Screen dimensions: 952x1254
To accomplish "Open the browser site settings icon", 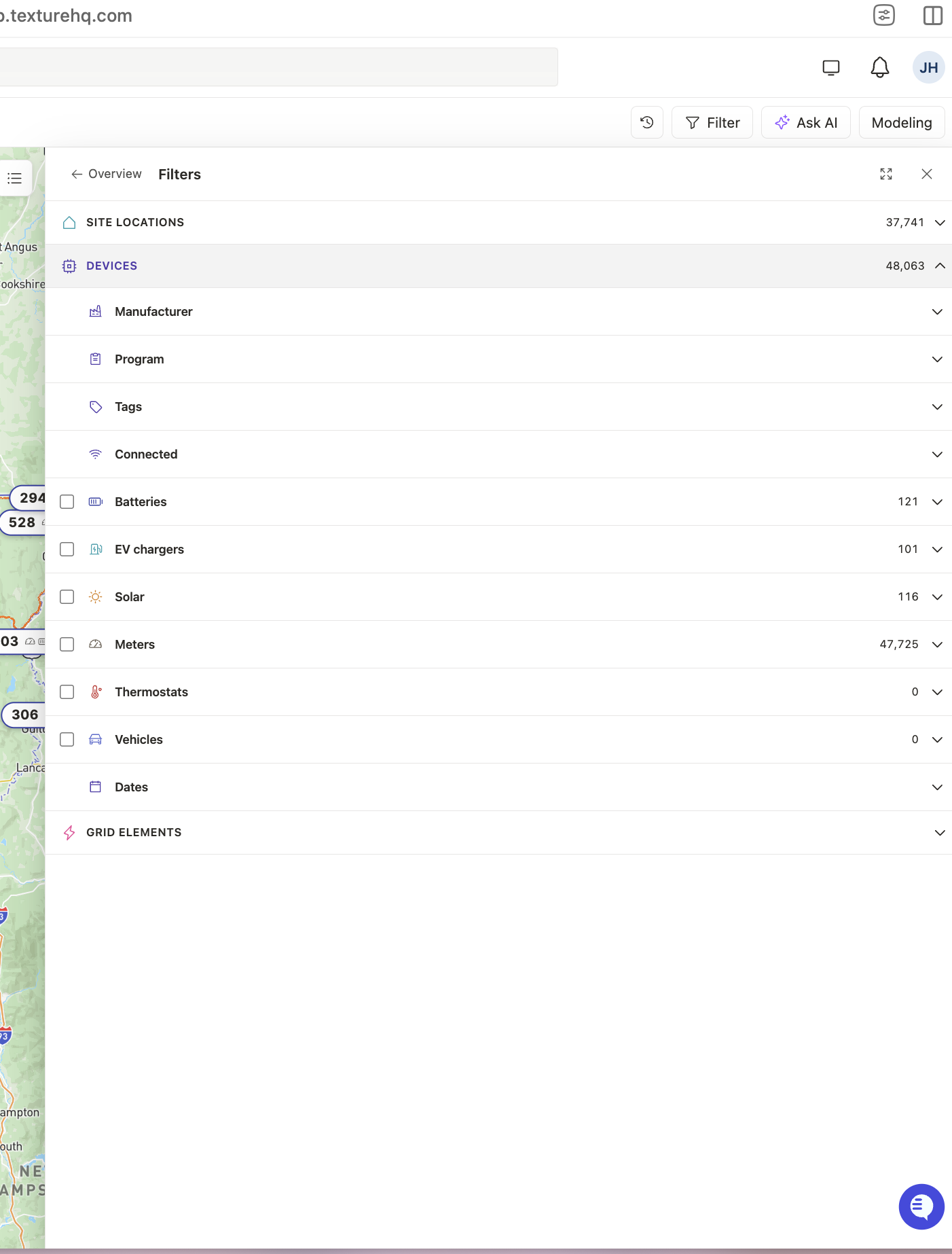I will [x=883, y=15].
